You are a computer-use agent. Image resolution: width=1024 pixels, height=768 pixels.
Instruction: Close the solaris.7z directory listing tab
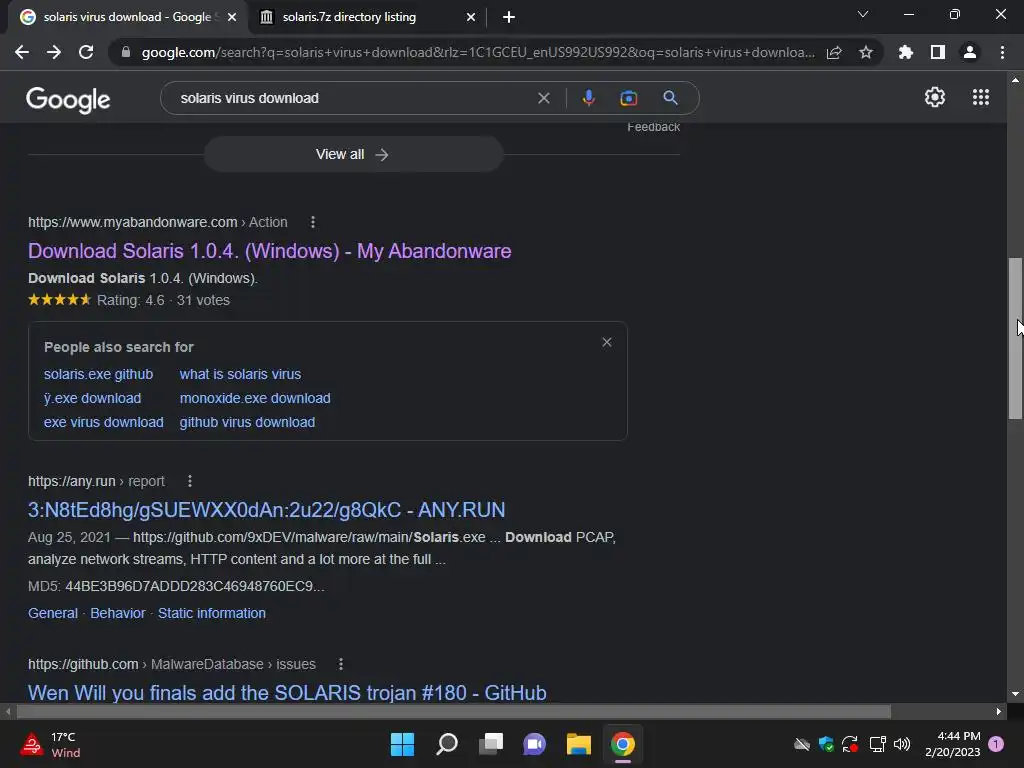coord(471,17)
